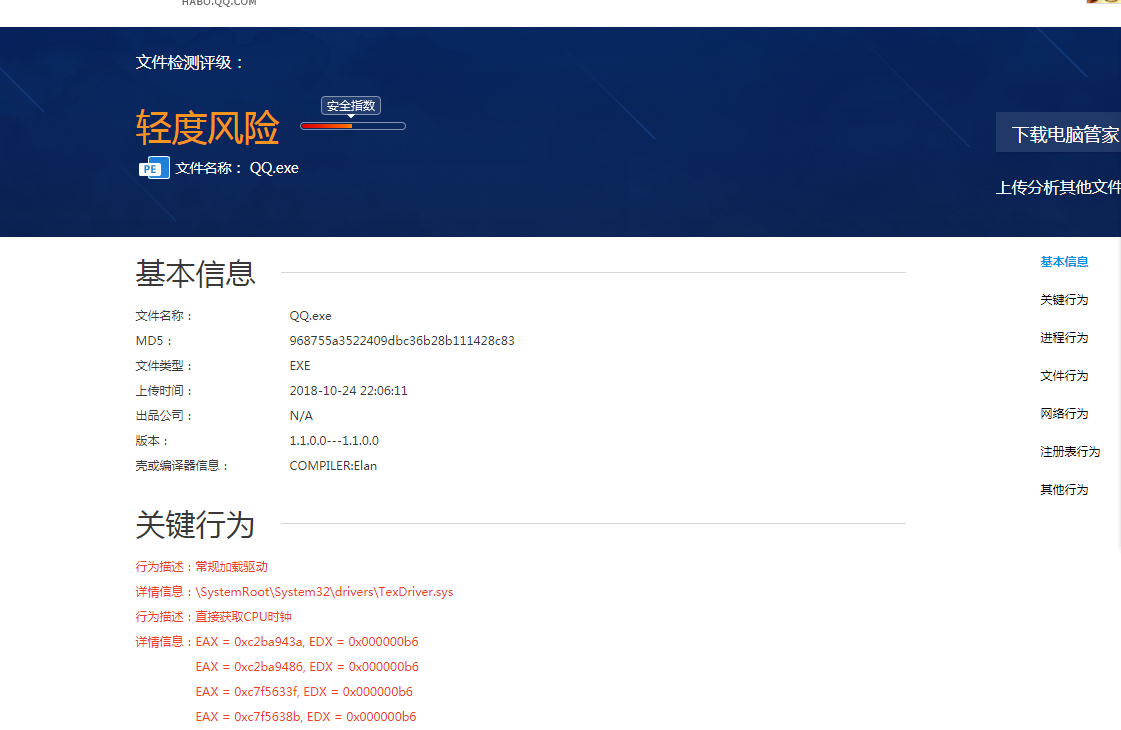
Task: Navigate to 注册表行为 in sidebar
Action: [x=1070, y=452]
